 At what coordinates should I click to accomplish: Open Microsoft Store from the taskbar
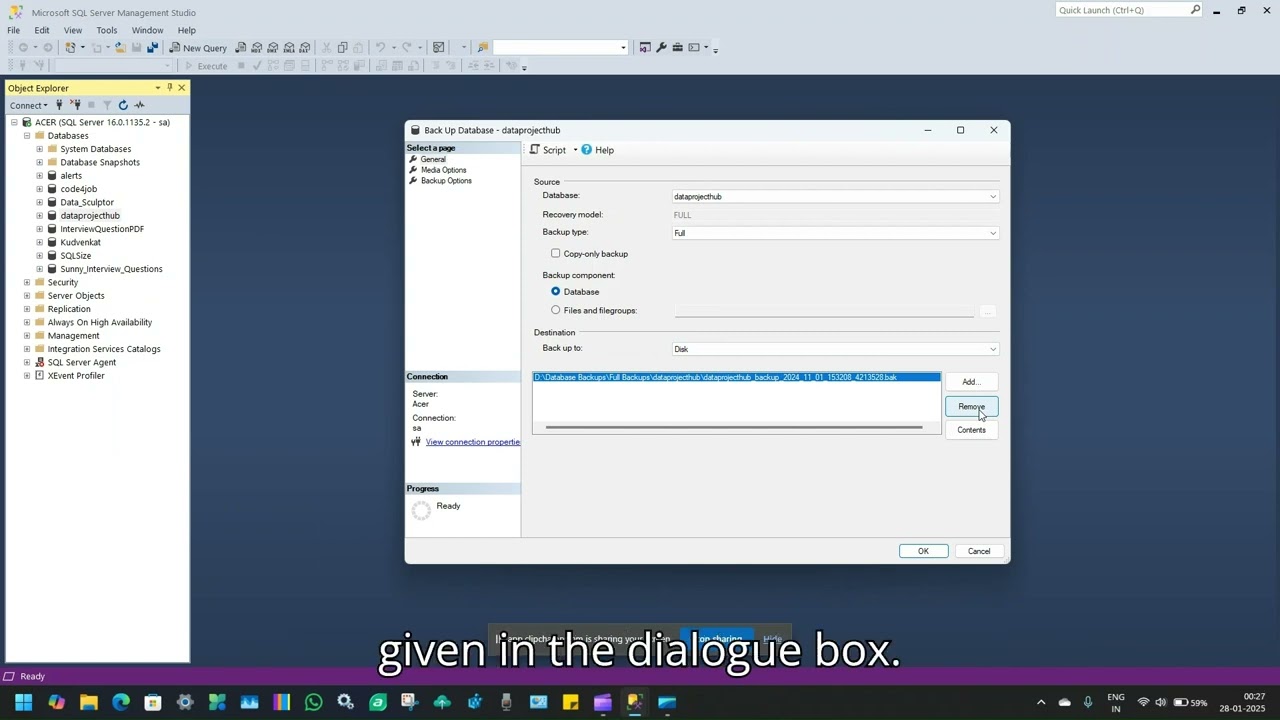pos(153,702)
